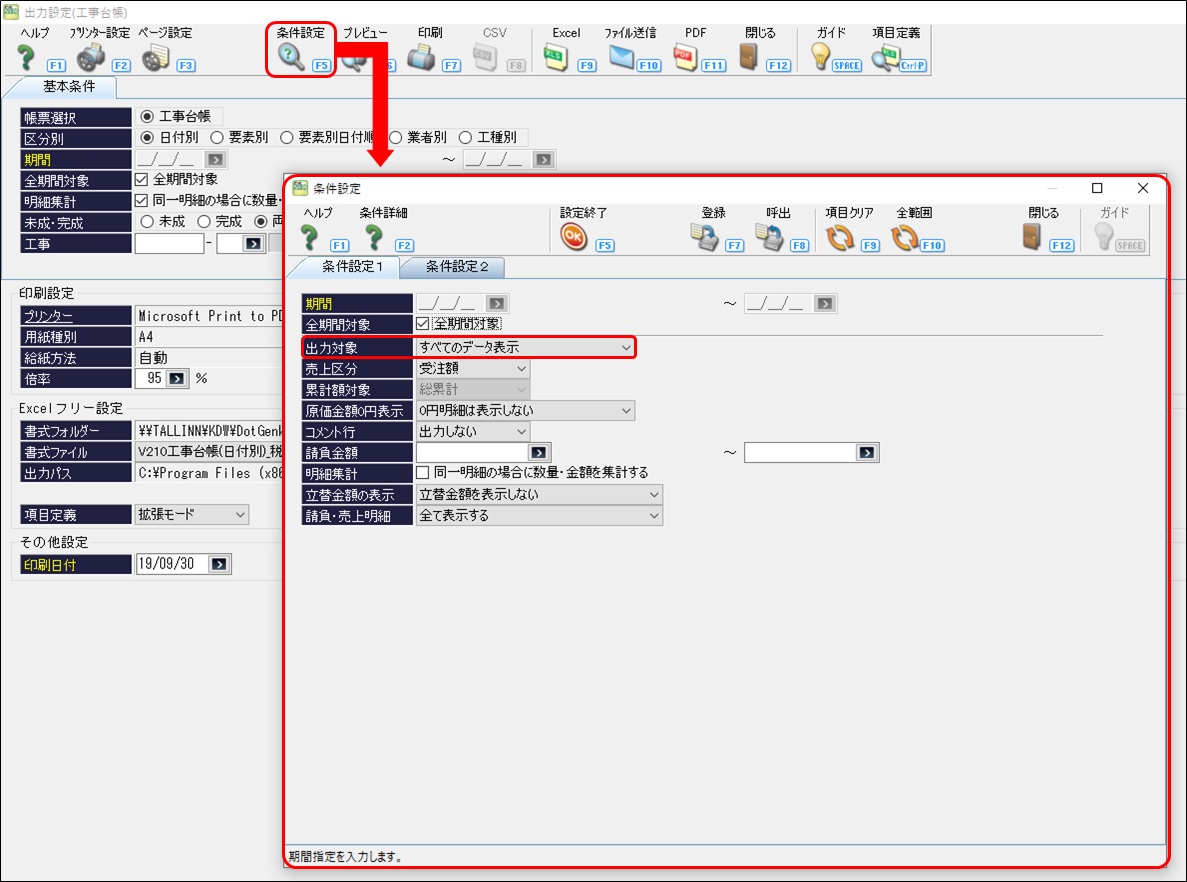This screenshot has width=1187, height=882.
Task: Click the 項目クリア icon
Action: [840, 238]
